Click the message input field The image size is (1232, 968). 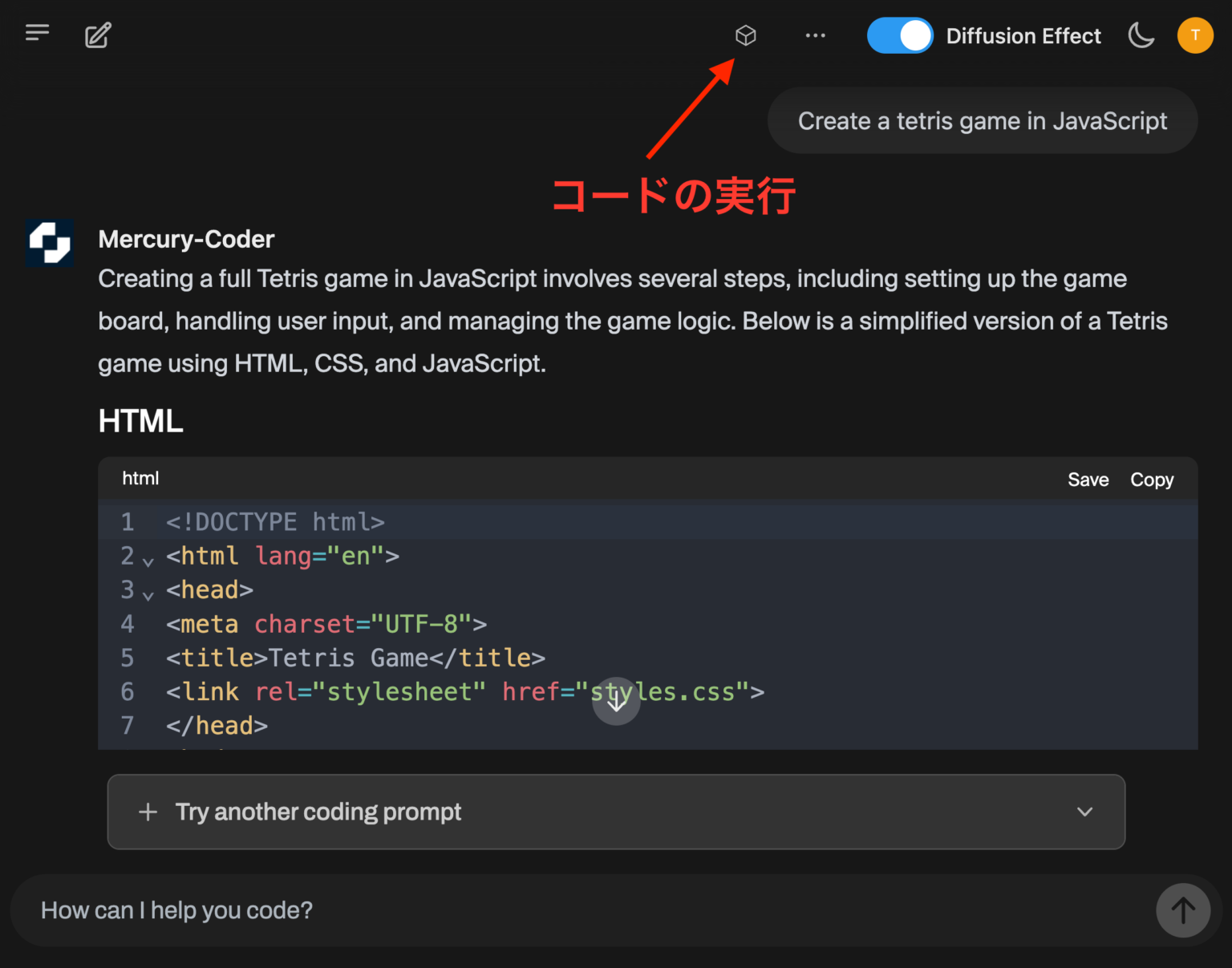click(321, 910)
